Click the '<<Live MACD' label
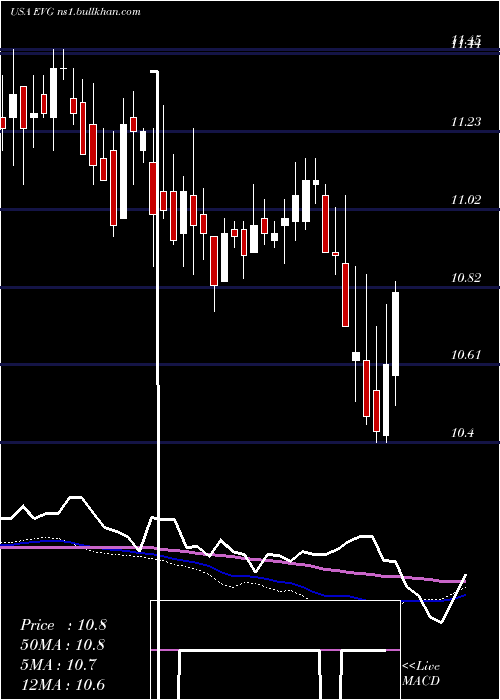This screenshot has width=500, height=700. pyautogui.click(x=421, y=673)
